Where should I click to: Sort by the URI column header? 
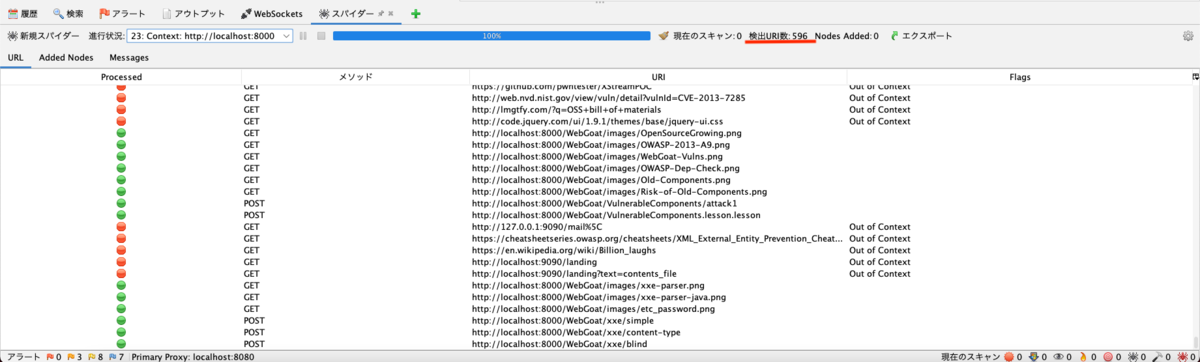click(x=658, y=77)
